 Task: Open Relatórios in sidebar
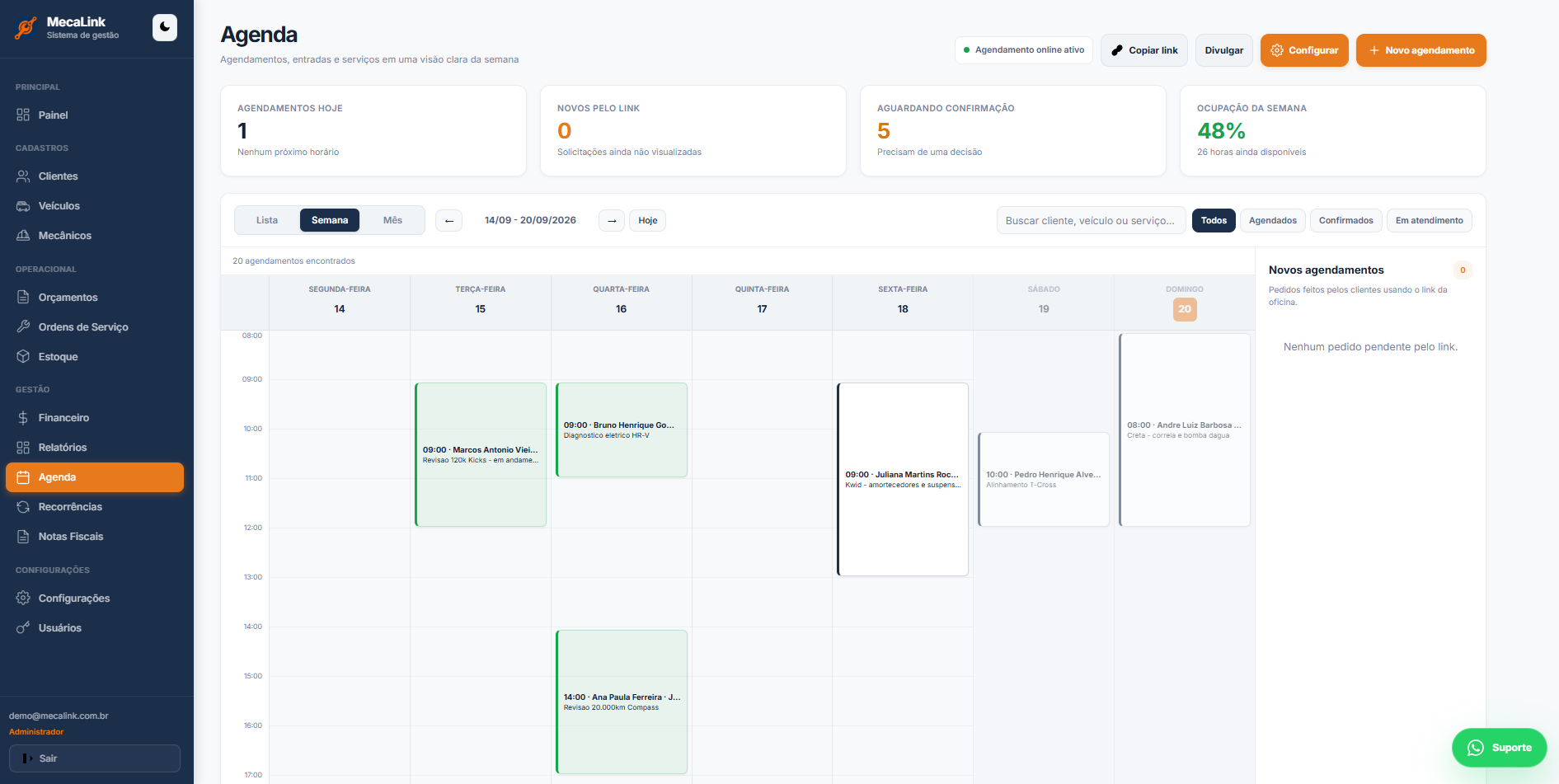coord(95,448)
